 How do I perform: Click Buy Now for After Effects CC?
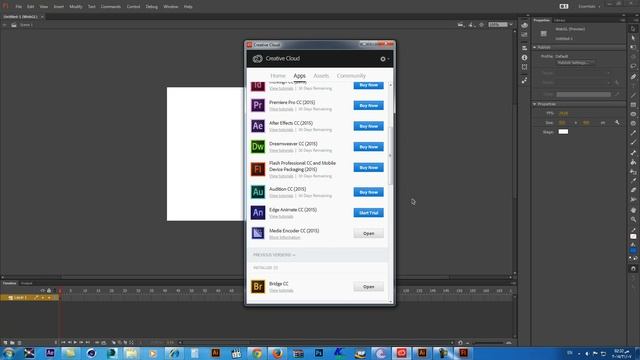point(369,126)
